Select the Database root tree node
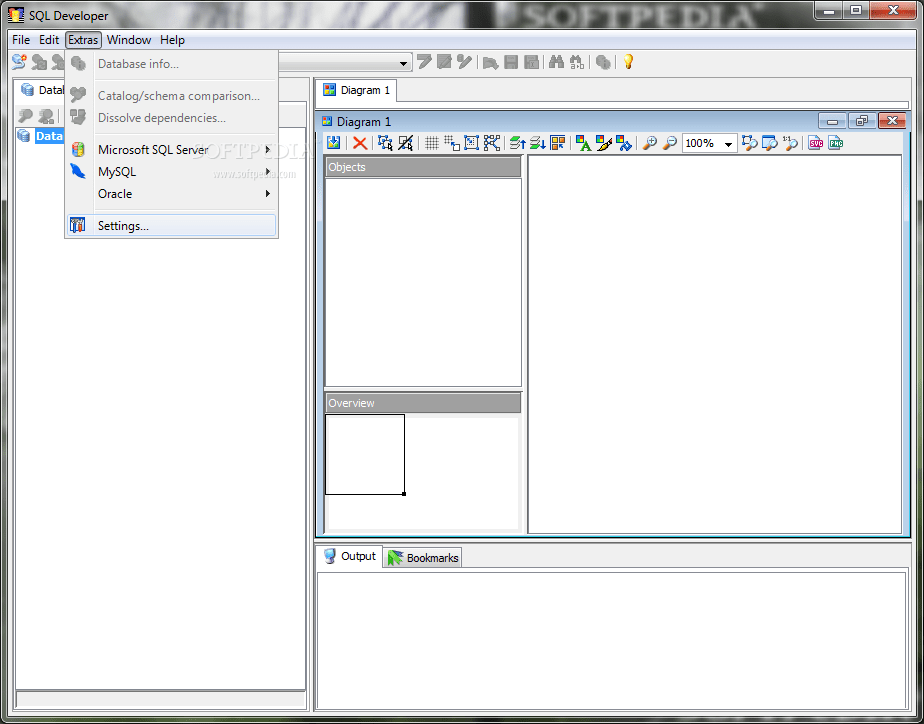Image resolution: width=924 pixels, height=724 pixels. 49,136
